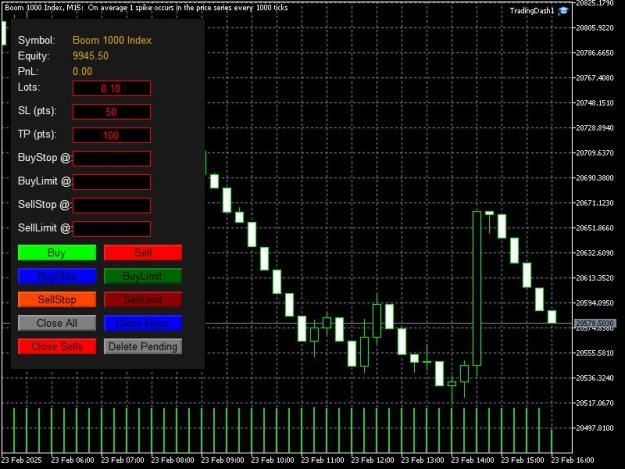Click the 20805.9220 price axis label
Screen dimensions: 625x469
[595, 28]
